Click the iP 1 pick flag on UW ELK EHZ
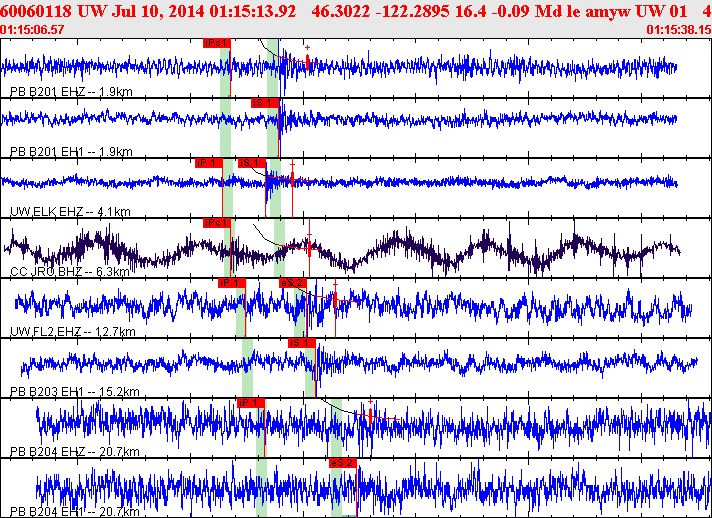712x518 pixels. click(x=208, y=163)
